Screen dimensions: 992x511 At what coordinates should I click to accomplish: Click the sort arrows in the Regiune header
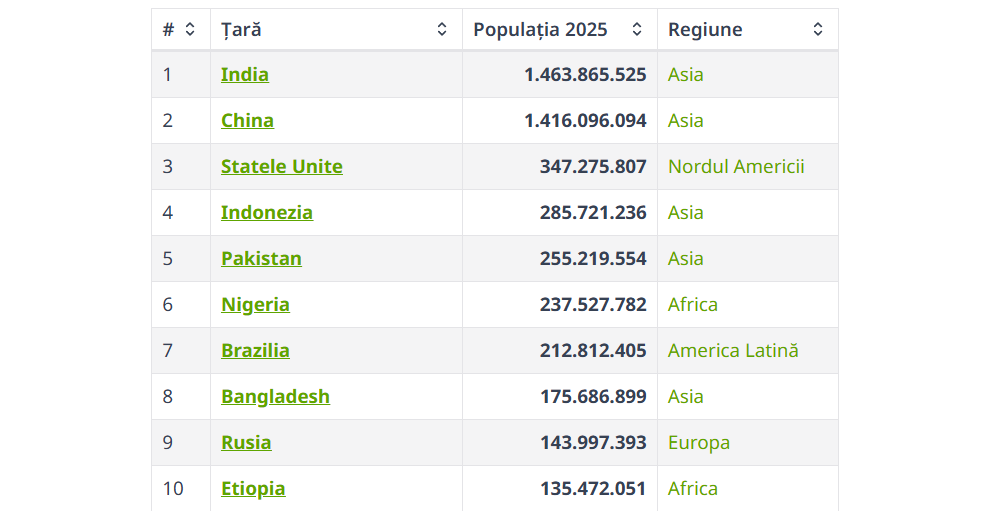click(x=818, y=30)
